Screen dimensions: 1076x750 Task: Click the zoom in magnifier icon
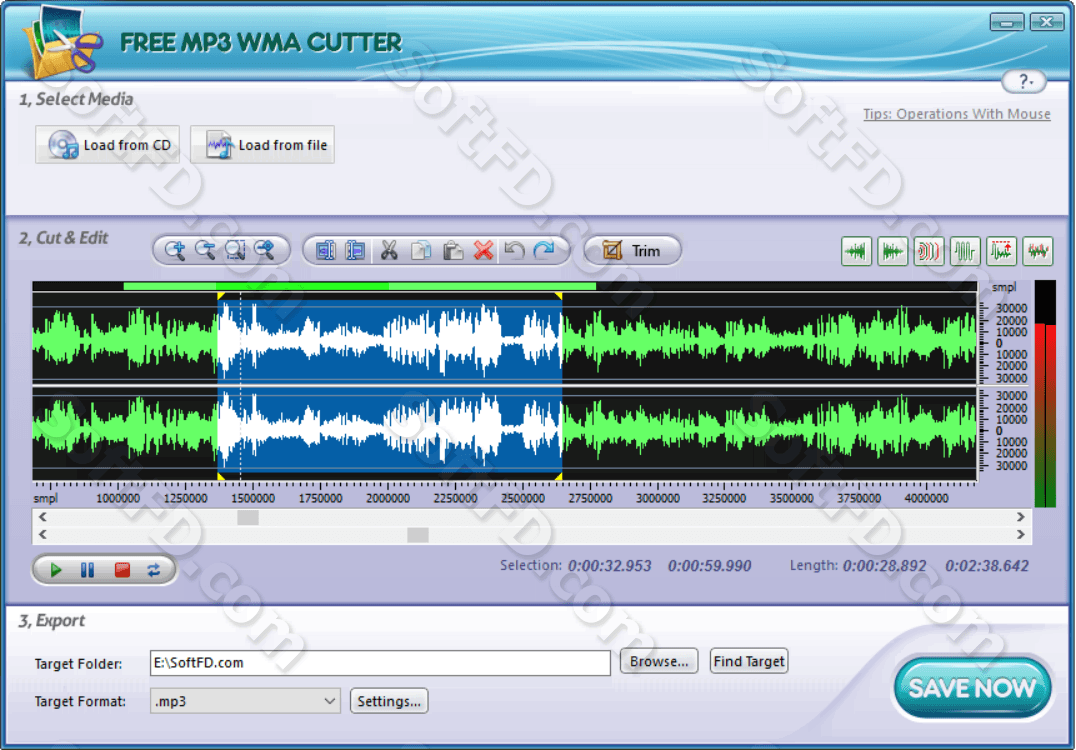[175, 250]
